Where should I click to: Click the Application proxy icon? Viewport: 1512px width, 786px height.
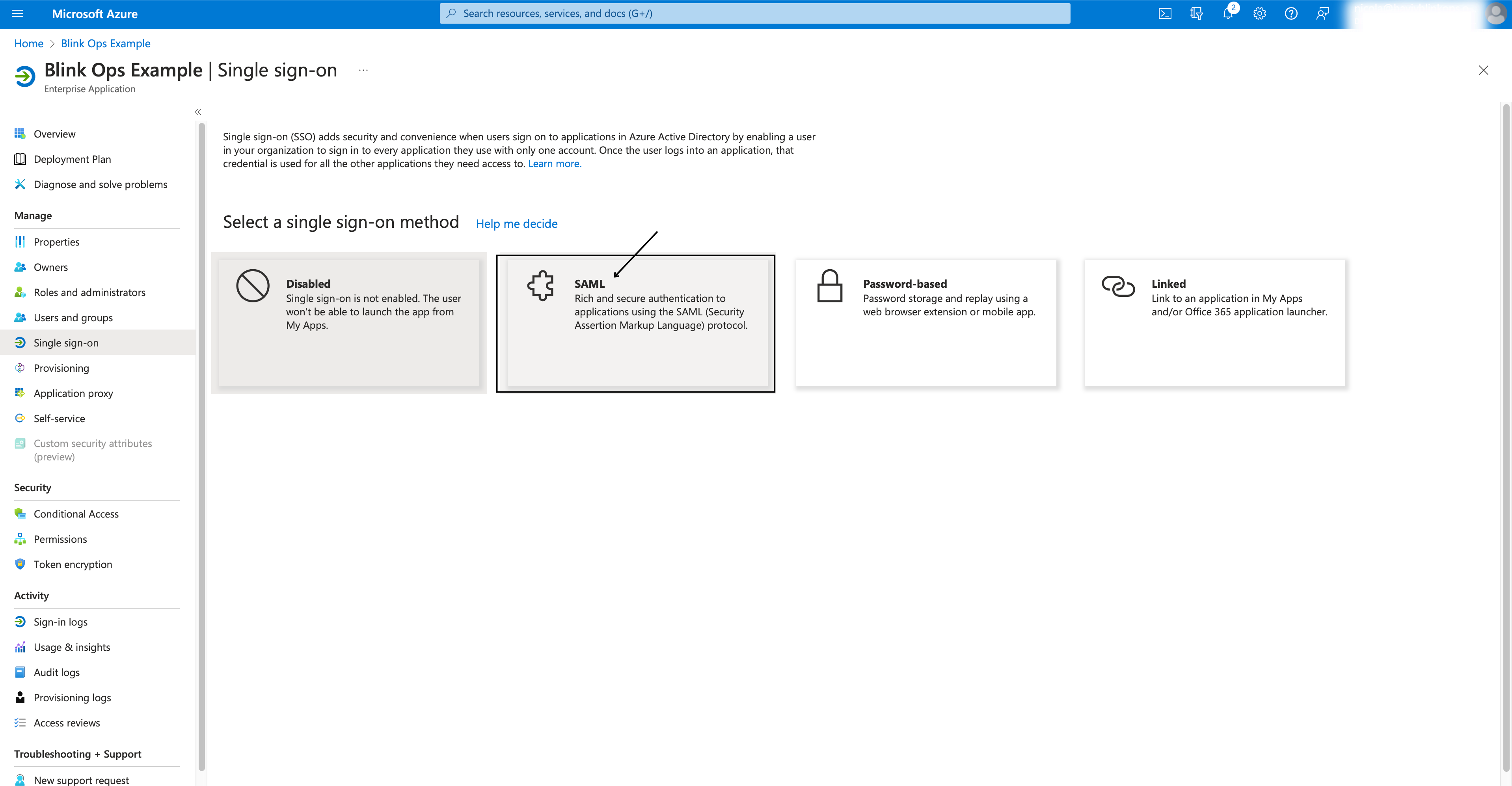coord(20,393)
